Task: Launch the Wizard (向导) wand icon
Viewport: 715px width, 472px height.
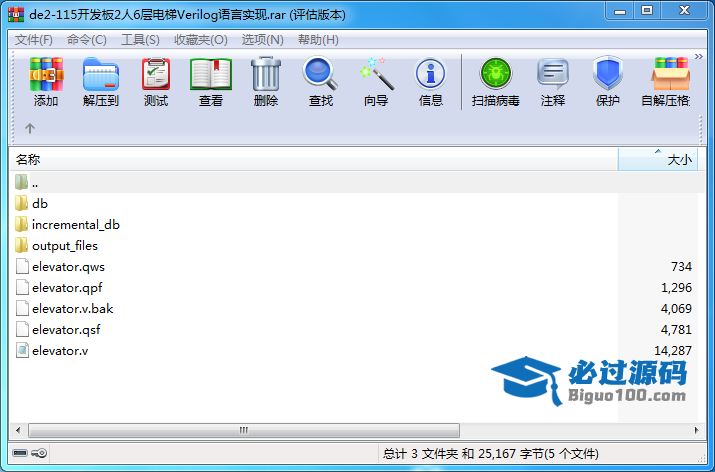Action: pyautogui.click(x=376, y=73)
